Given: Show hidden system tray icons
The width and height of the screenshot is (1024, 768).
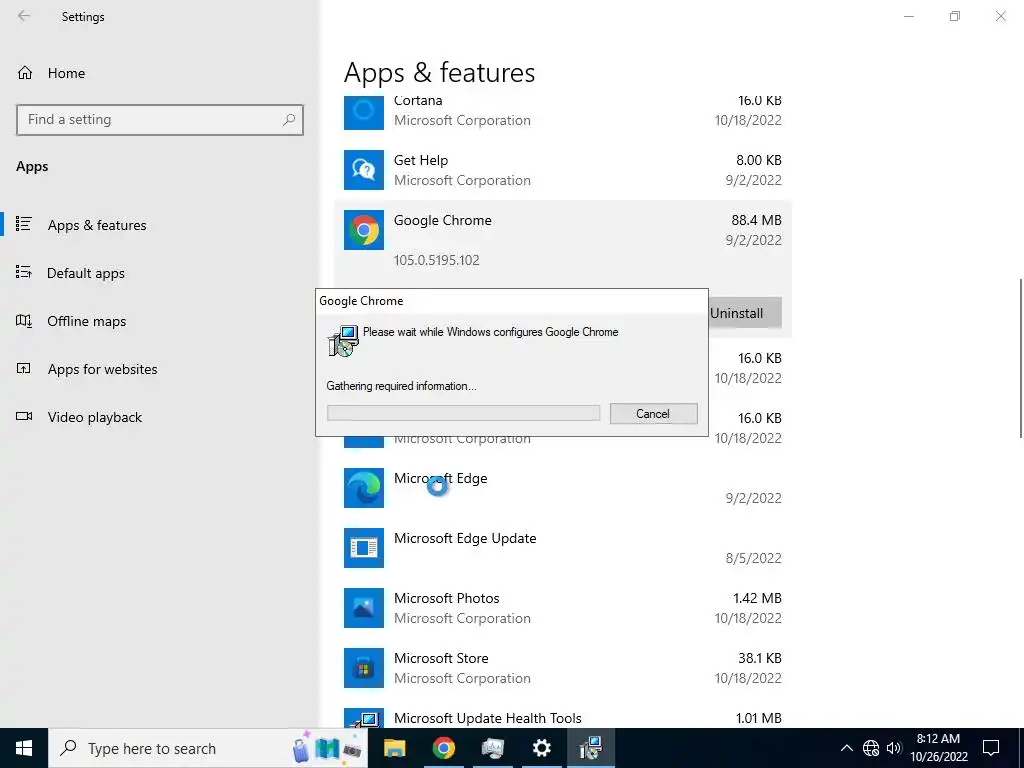Looking at the screenshot, I should click(x=846, y=748).
